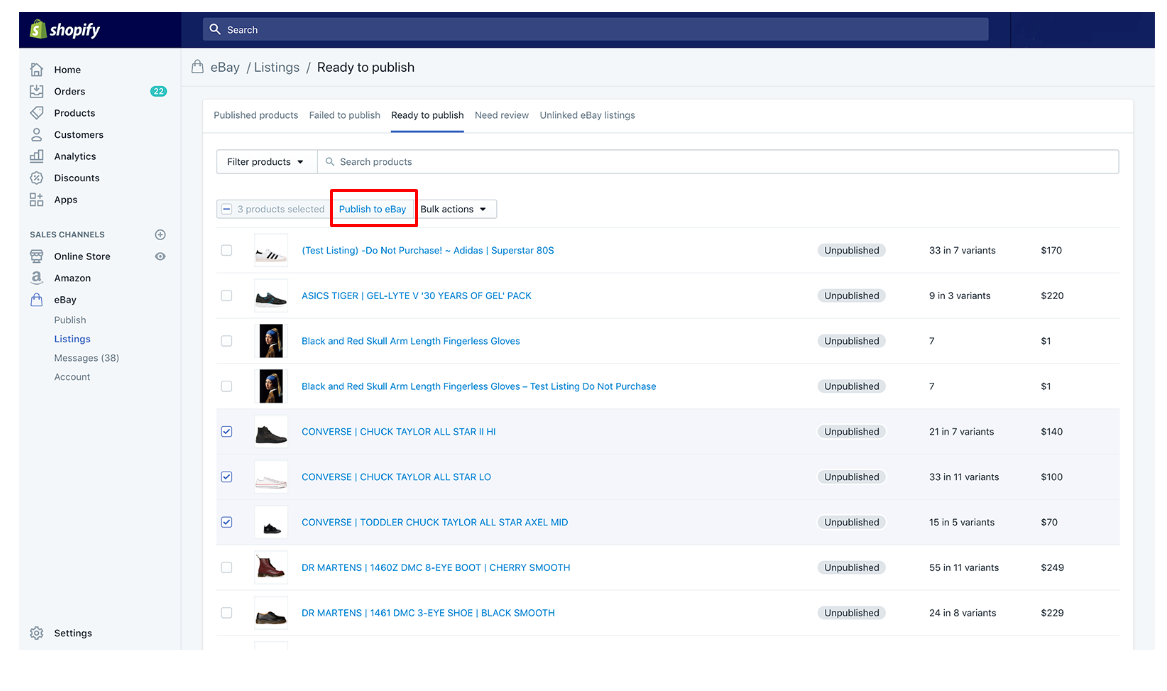Image resolution: width=1167 pixels, height=691 pixels.
Task: Uncheck CONVERSE CHUCK TAYLOR ALL STAR LO
Action: coord(226,477)
